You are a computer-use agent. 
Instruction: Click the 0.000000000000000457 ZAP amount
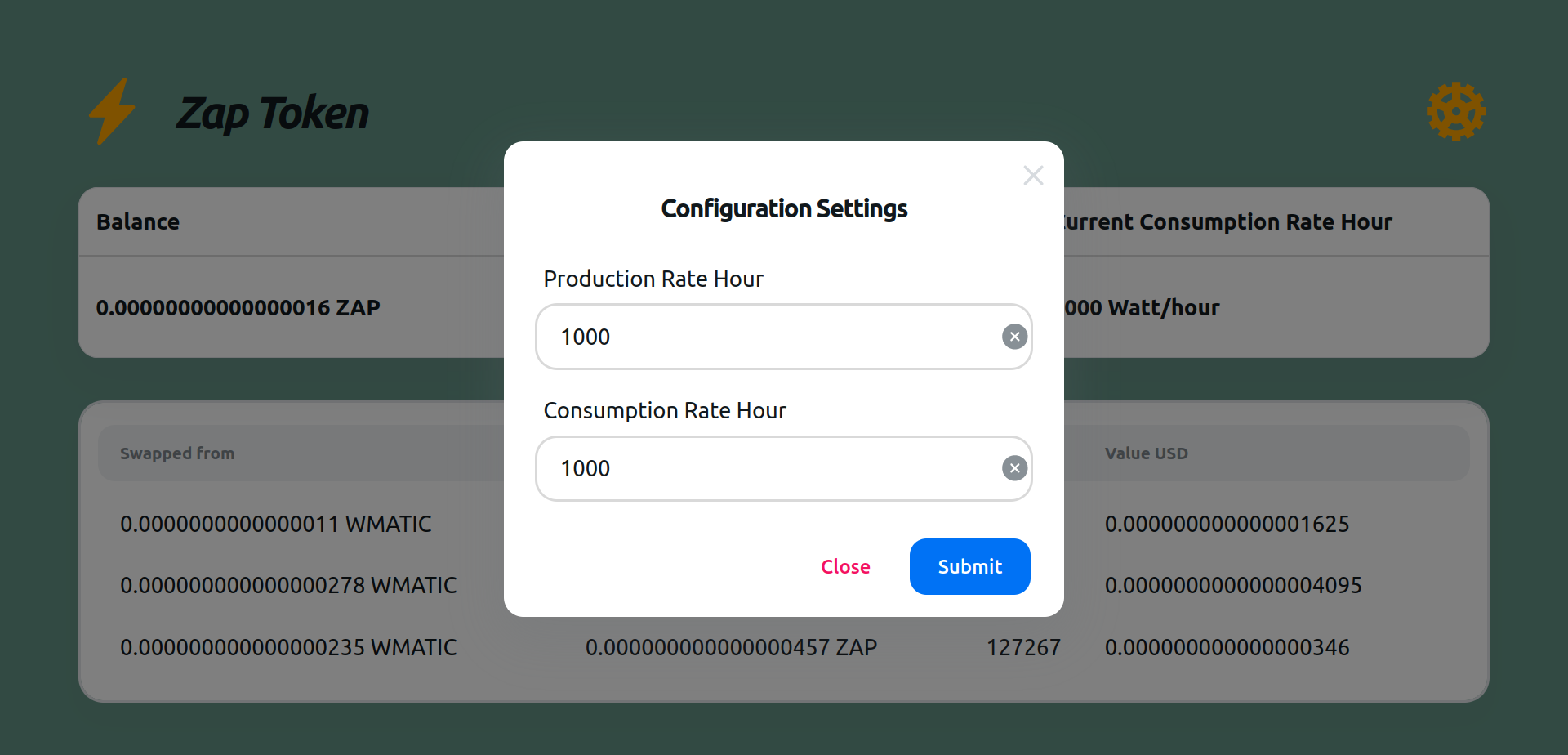(x=731, y=647)
